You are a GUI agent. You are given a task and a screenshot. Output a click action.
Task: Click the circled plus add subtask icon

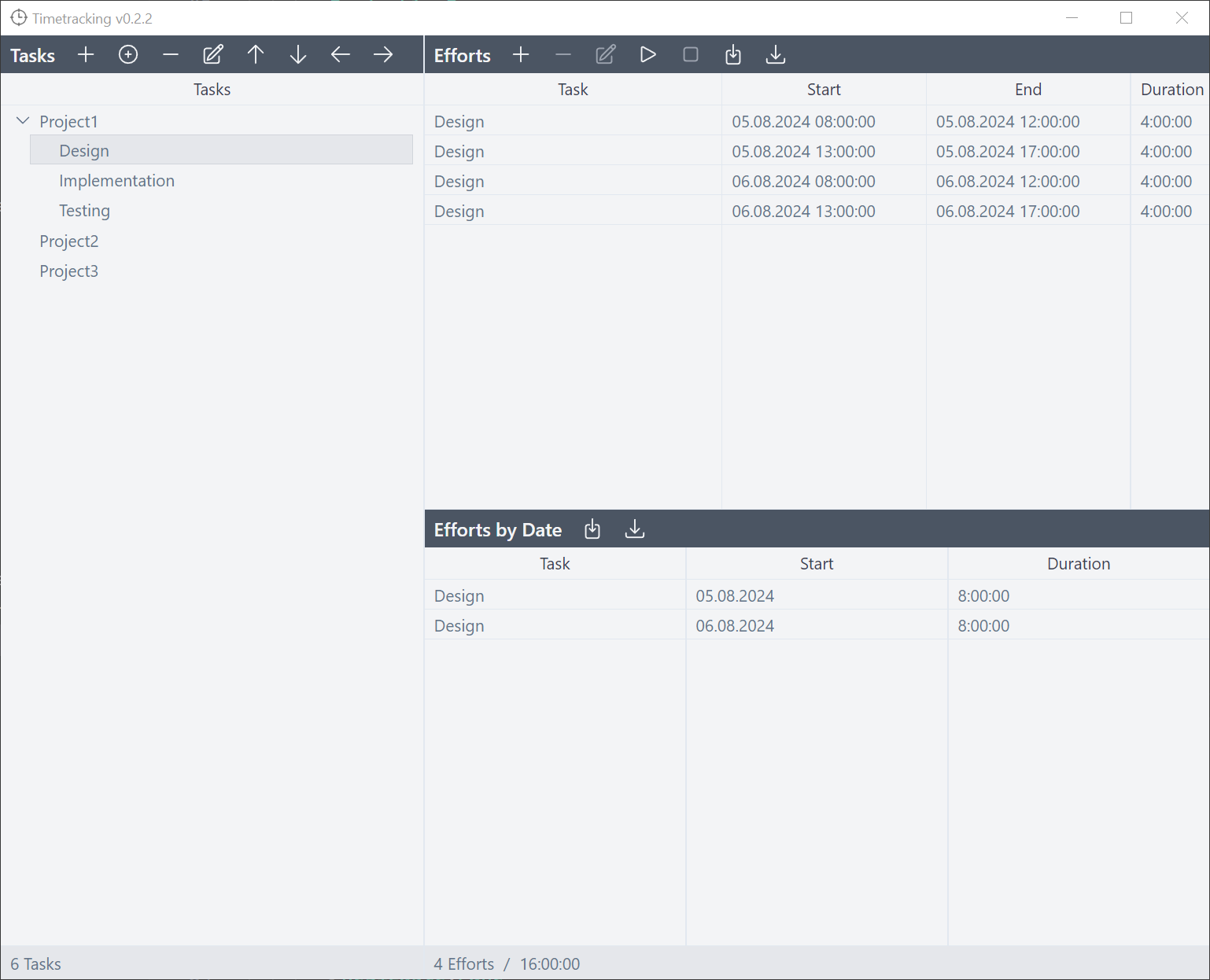point(128,55)
